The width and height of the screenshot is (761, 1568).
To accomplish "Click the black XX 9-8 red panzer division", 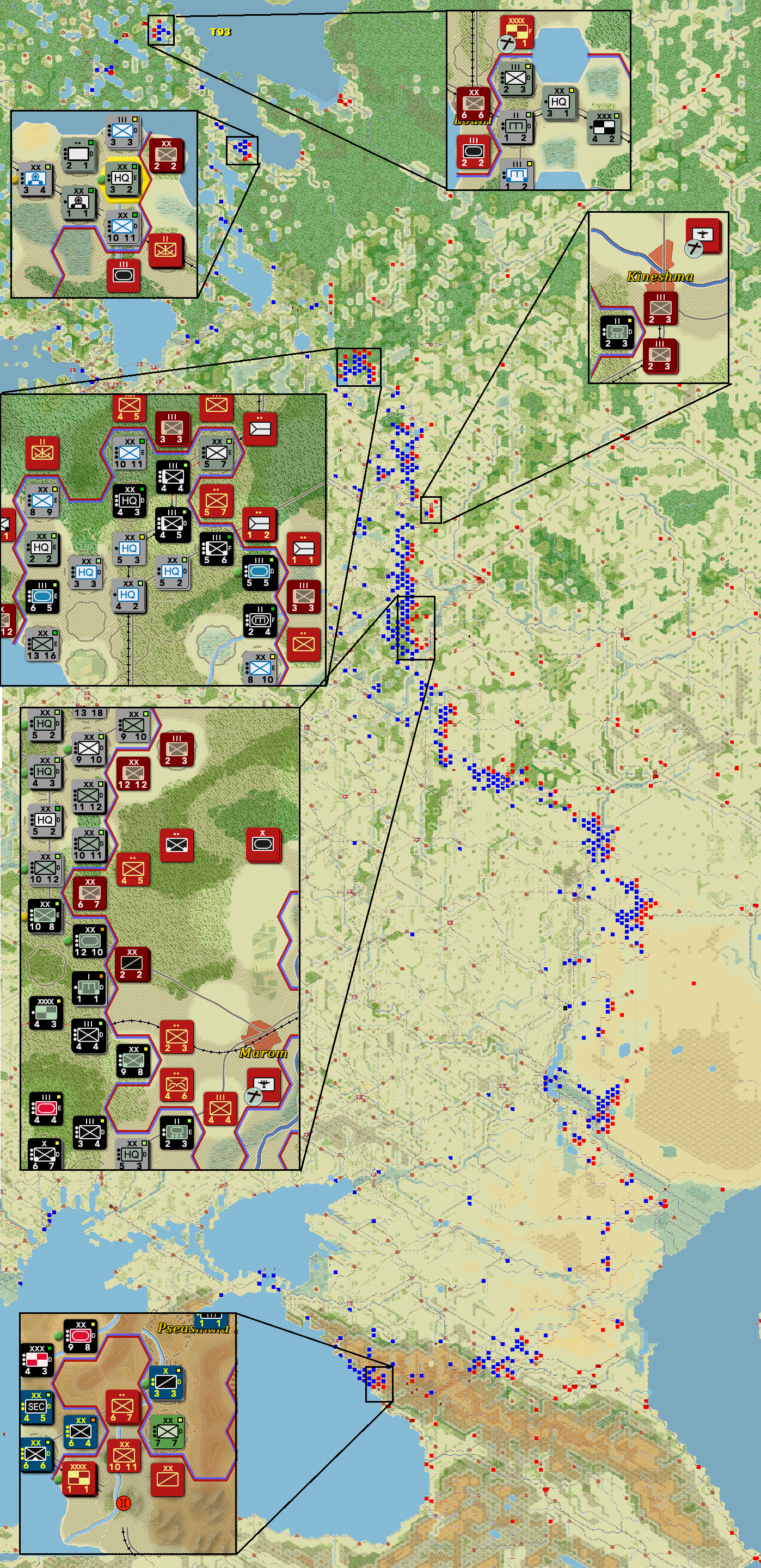I will coord(81,1336).
